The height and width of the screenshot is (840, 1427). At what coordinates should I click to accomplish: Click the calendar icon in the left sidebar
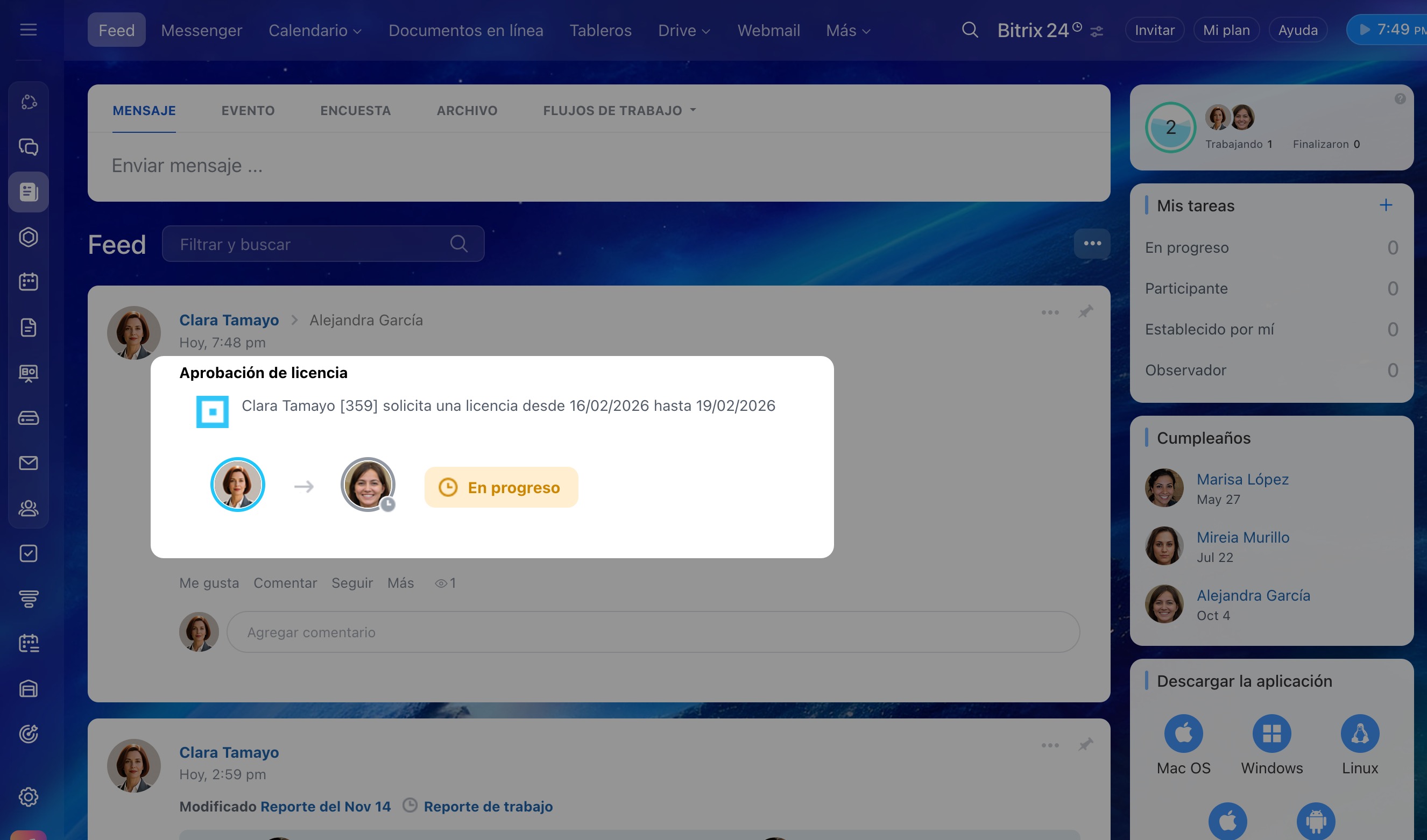(29, 282)
